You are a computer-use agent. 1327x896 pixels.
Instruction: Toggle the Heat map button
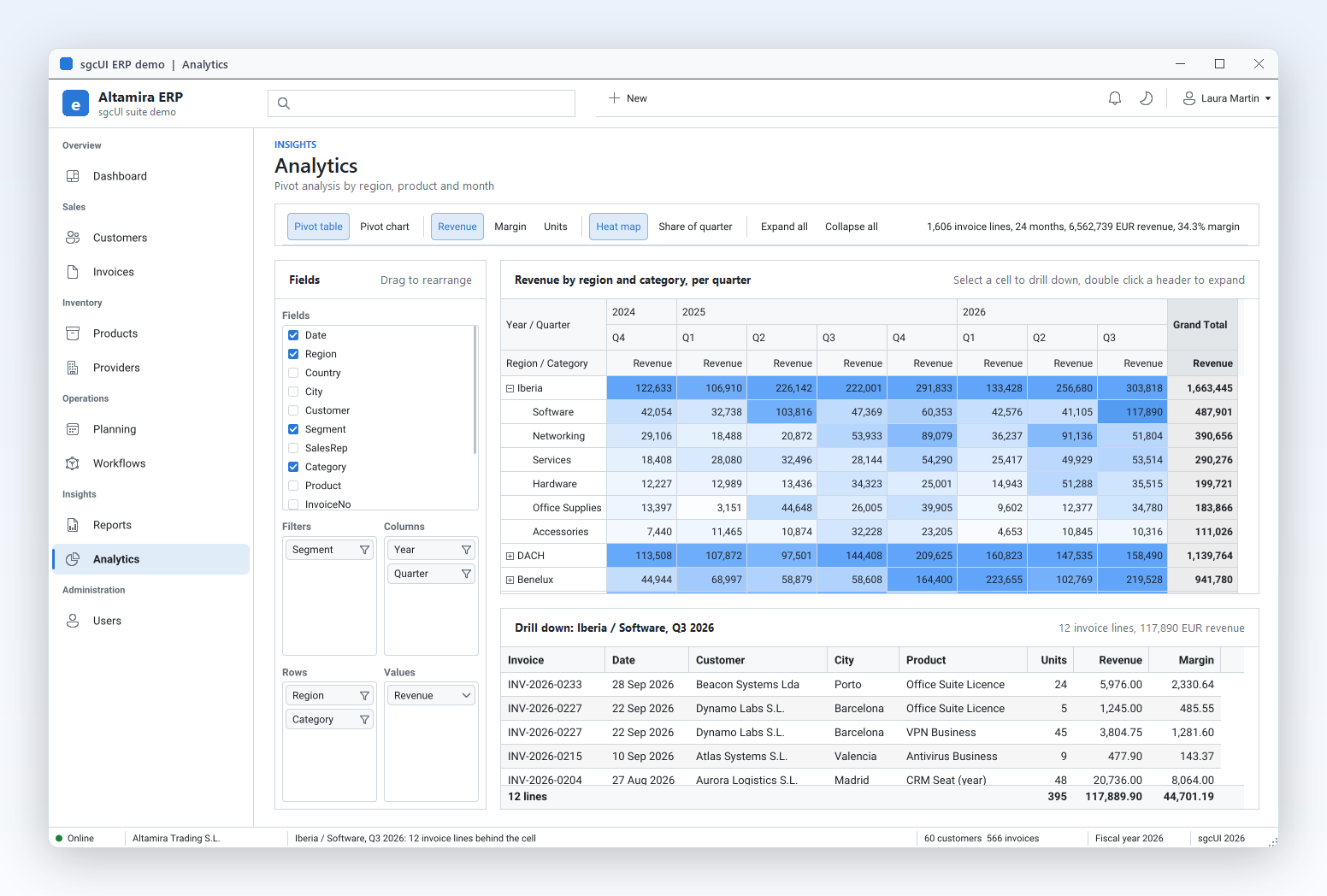(618, 227)
